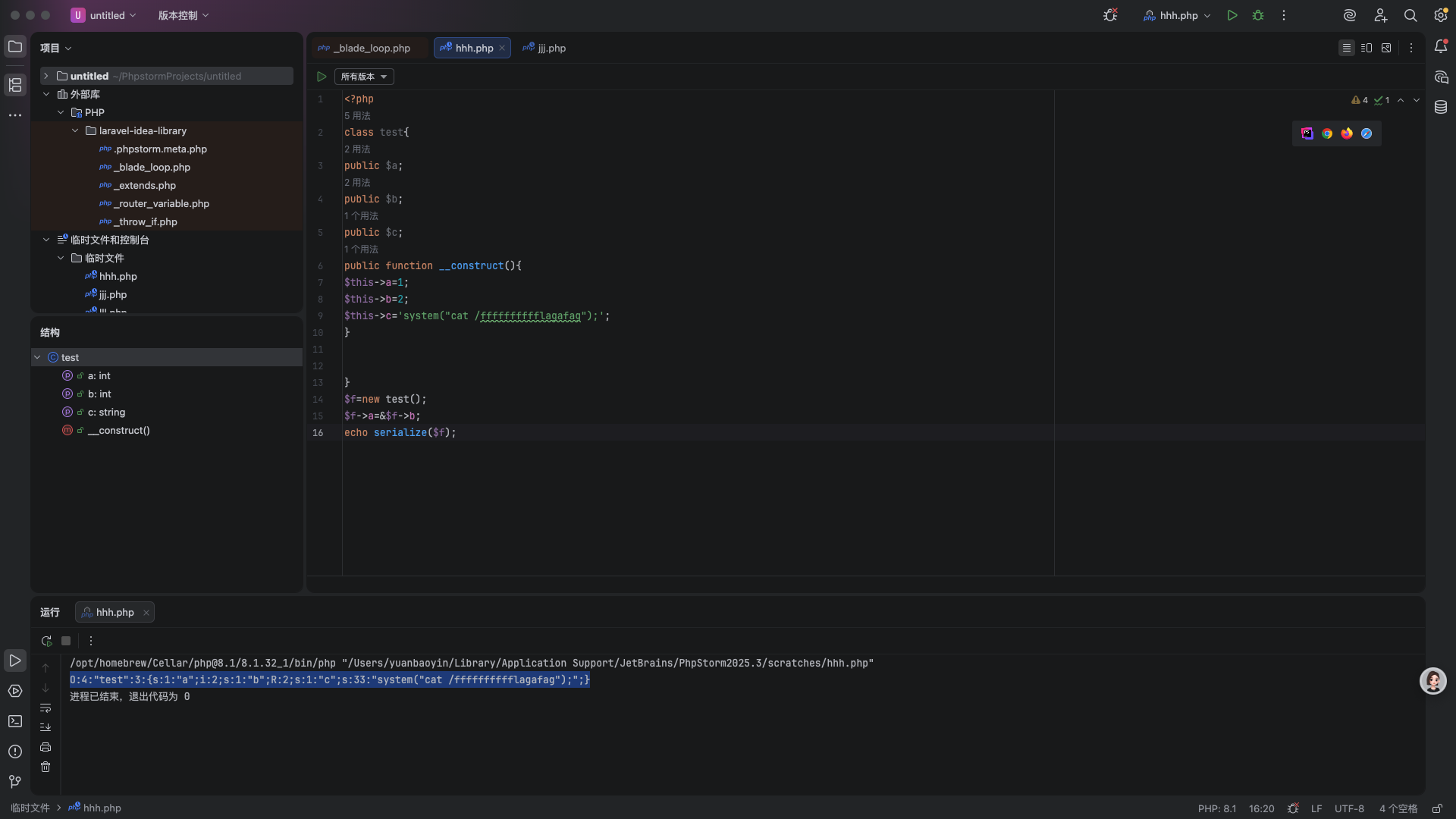The image size is (1456, 819).
Task: Open the Database tool window icon
Action: 1441,108
